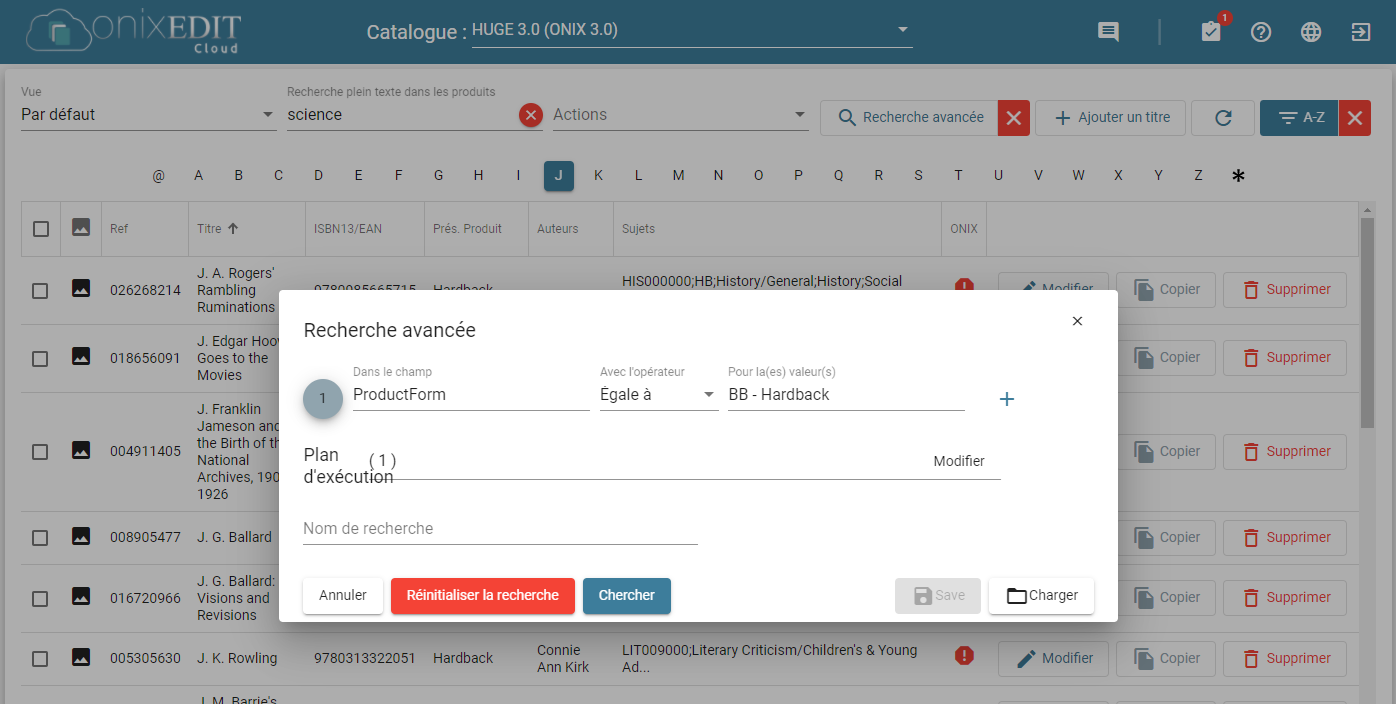Remove the A-Z filter red X
The height and width of the screenshot is (704, 1396).
point(1354,118)
